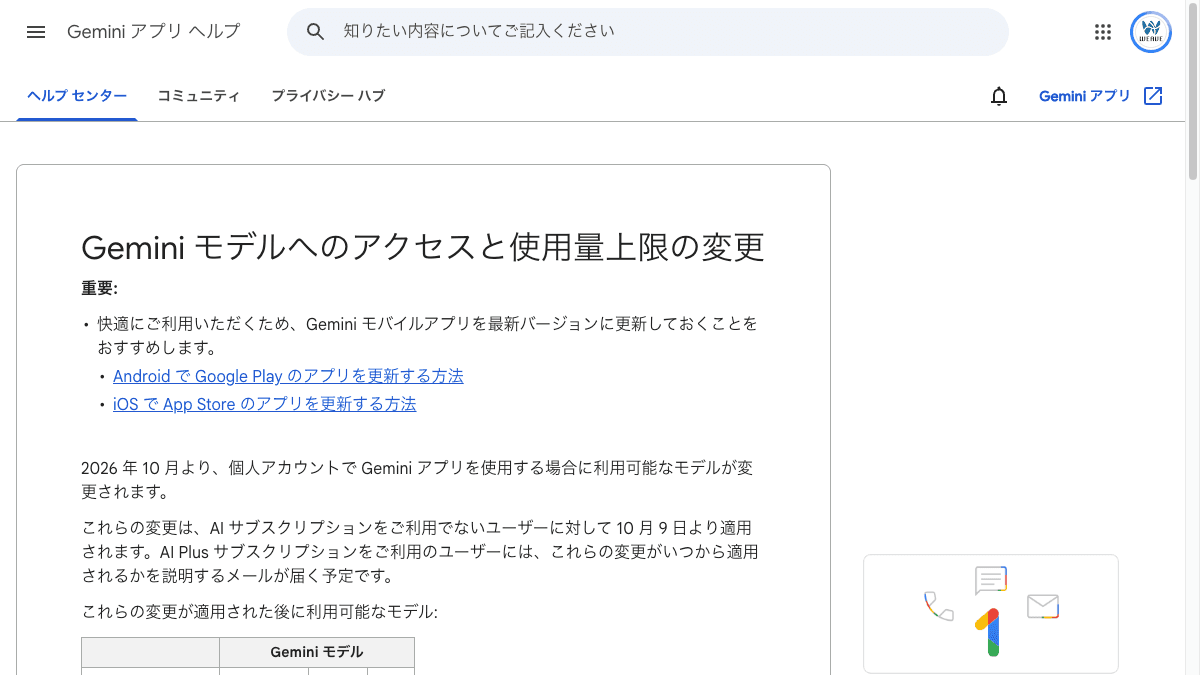Focus the 知りたい内容についてご記入ください search field

click(648, 32)
